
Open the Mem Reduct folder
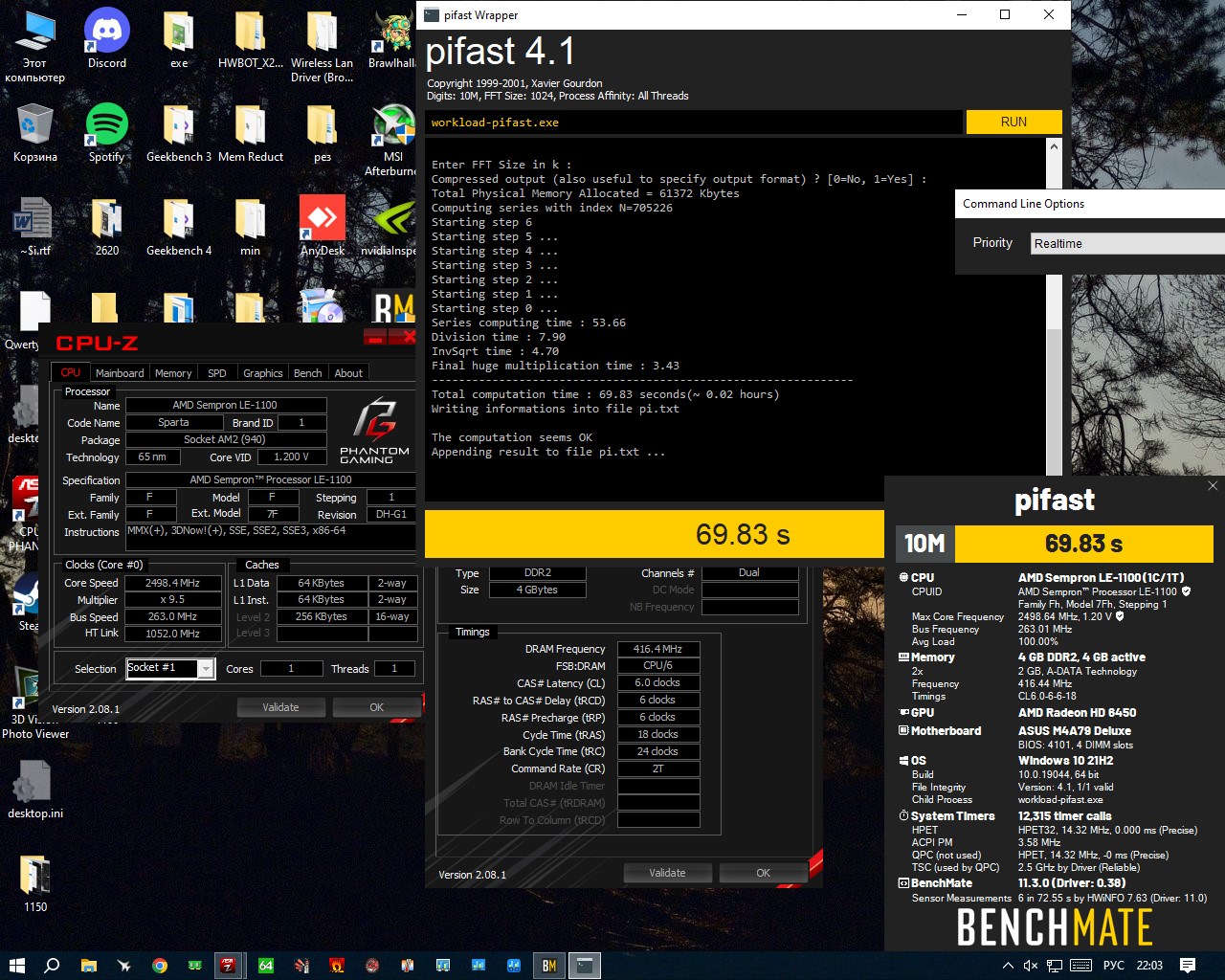(251, 133)
